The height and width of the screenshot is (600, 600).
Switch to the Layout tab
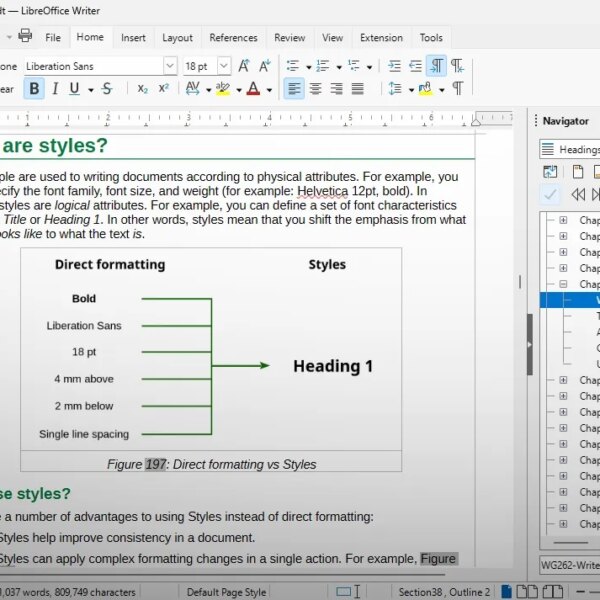177,38
